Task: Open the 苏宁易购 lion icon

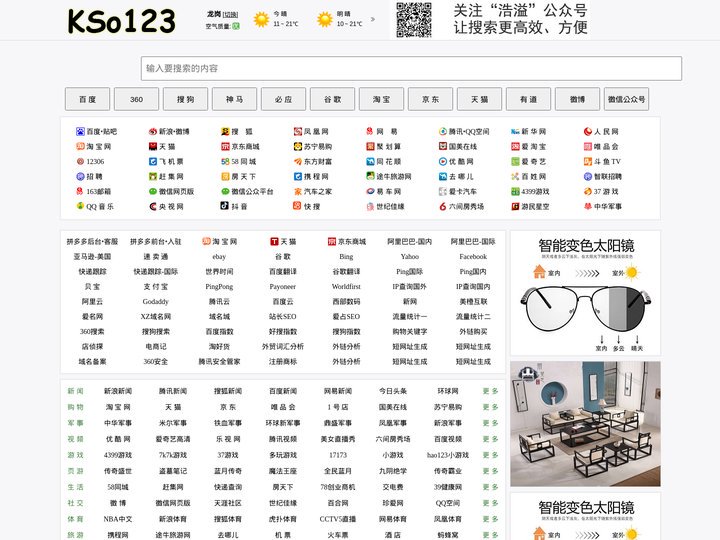Action: (x=298, y=146)
